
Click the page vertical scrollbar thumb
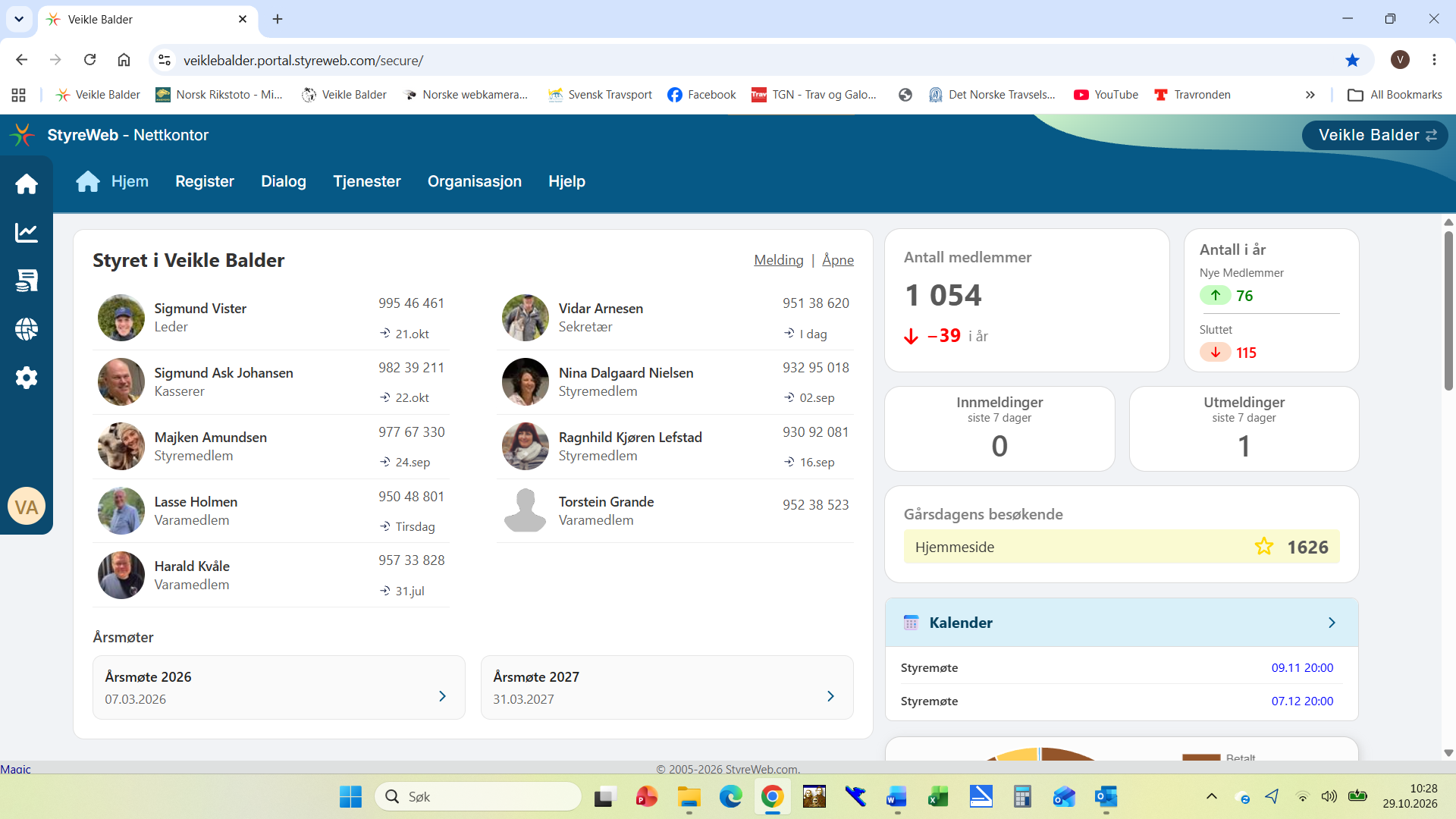click(x=1448, y=311)
